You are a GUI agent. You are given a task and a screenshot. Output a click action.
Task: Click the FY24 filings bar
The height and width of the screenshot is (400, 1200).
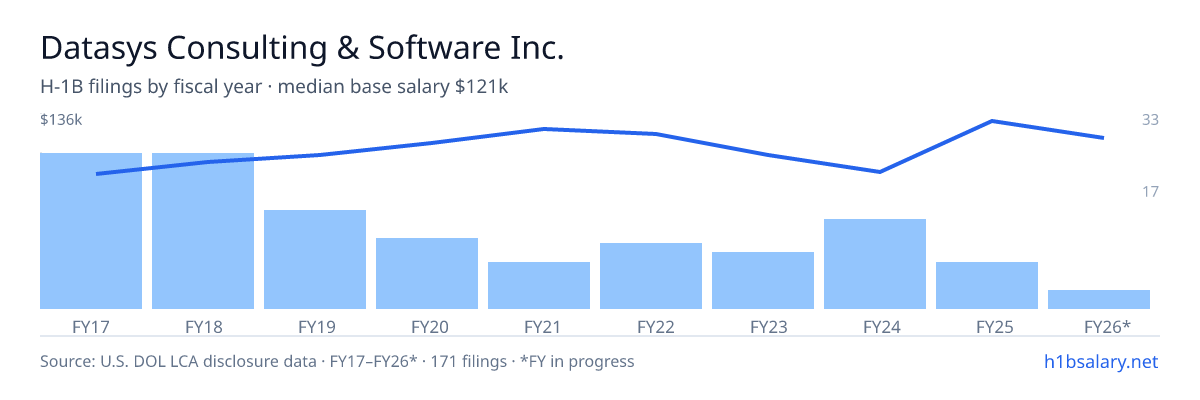click(875, 264)
